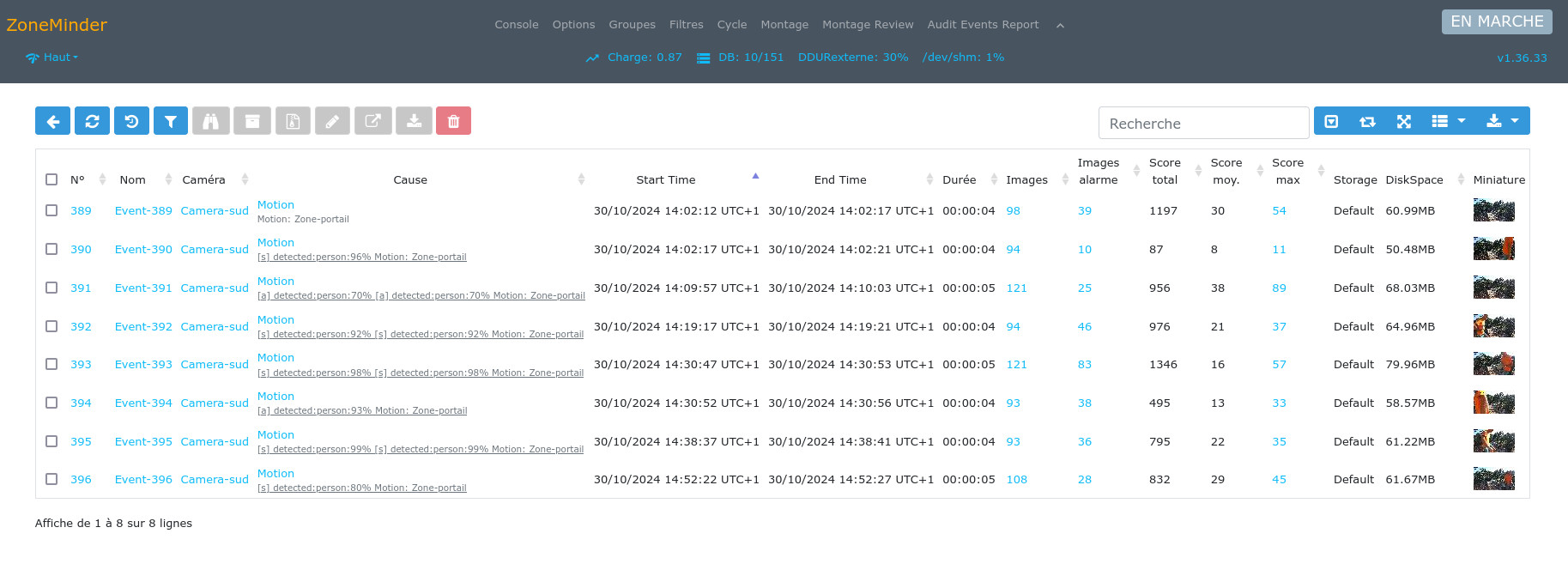
Task: Click the DB database icon
Action: click(x=703, y=58)
